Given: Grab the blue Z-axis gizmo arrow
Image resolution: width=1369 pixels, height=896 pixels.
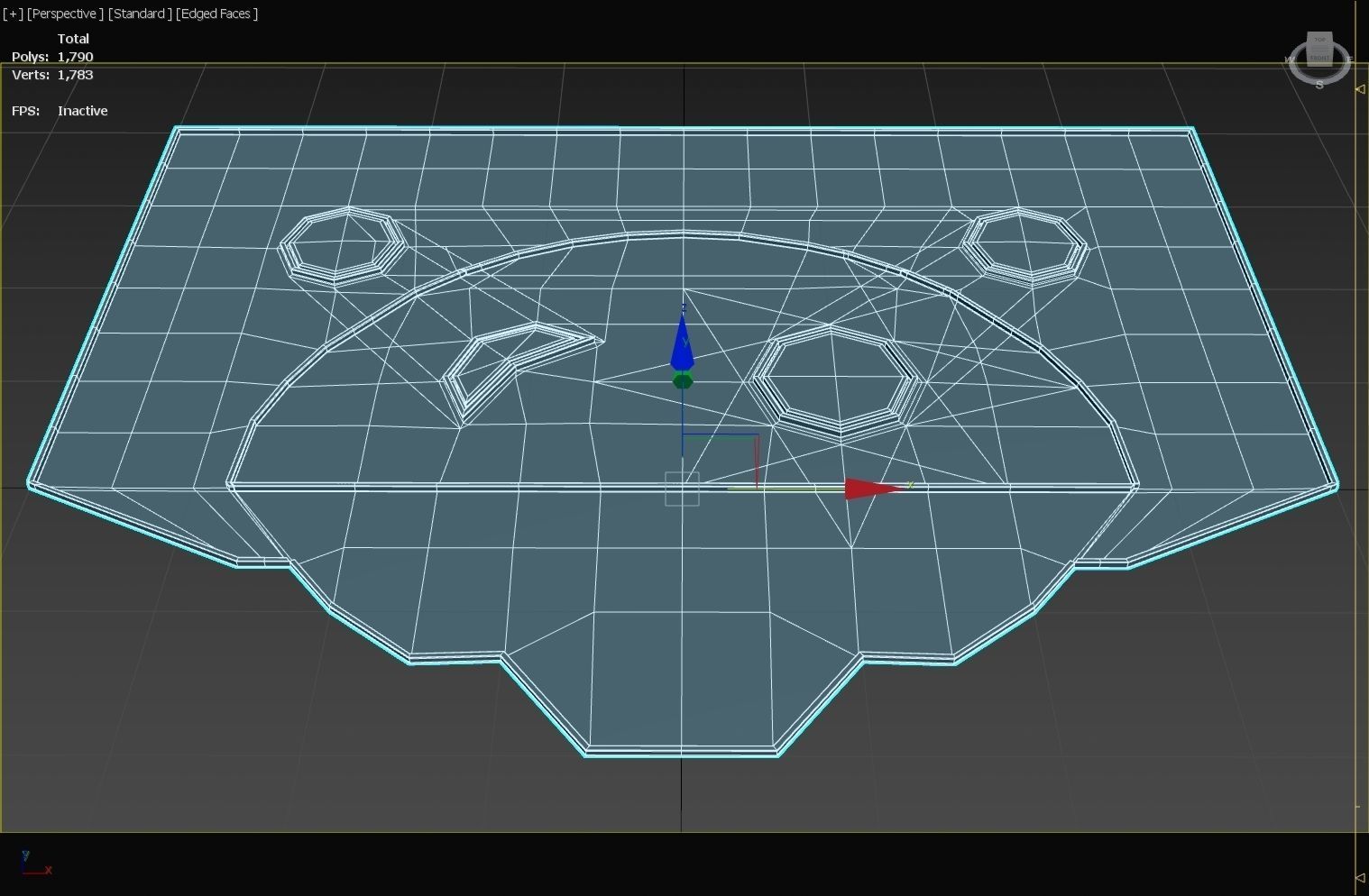Looking at the screenshot, I should tap(683, 341).
